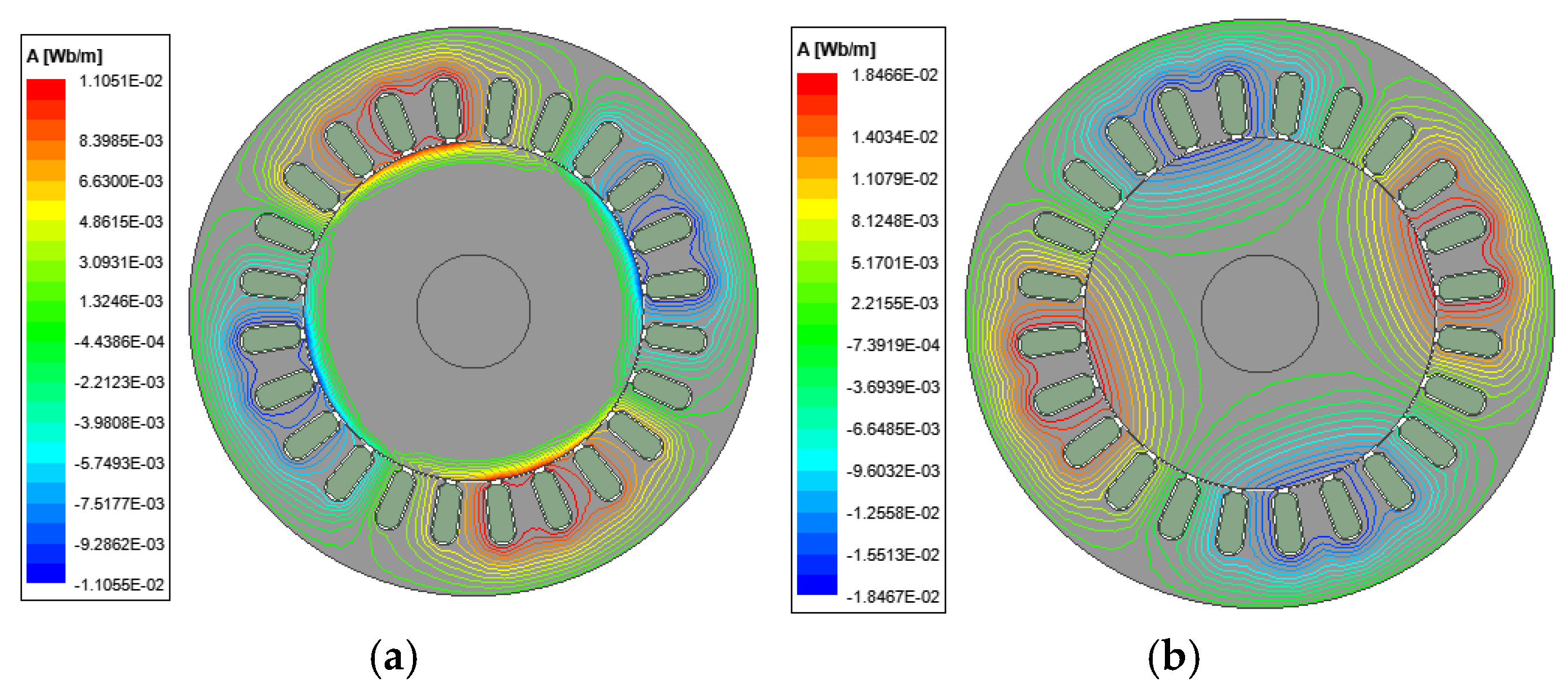The height and width of the screenshot is (693, 1568).
Task: Select the 8.1248E-03 legend value
Action: point(894,221)
